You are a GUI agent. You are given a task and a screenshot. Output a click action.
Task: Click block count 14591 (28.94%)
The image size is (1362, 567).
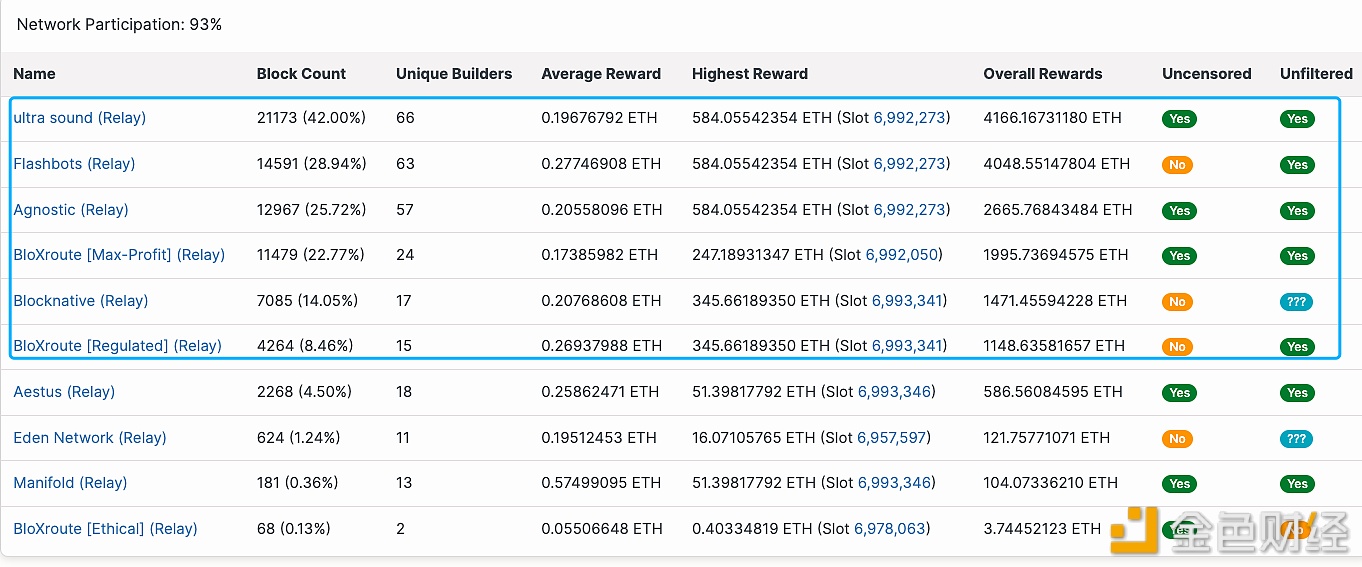[x=311, y=164]
